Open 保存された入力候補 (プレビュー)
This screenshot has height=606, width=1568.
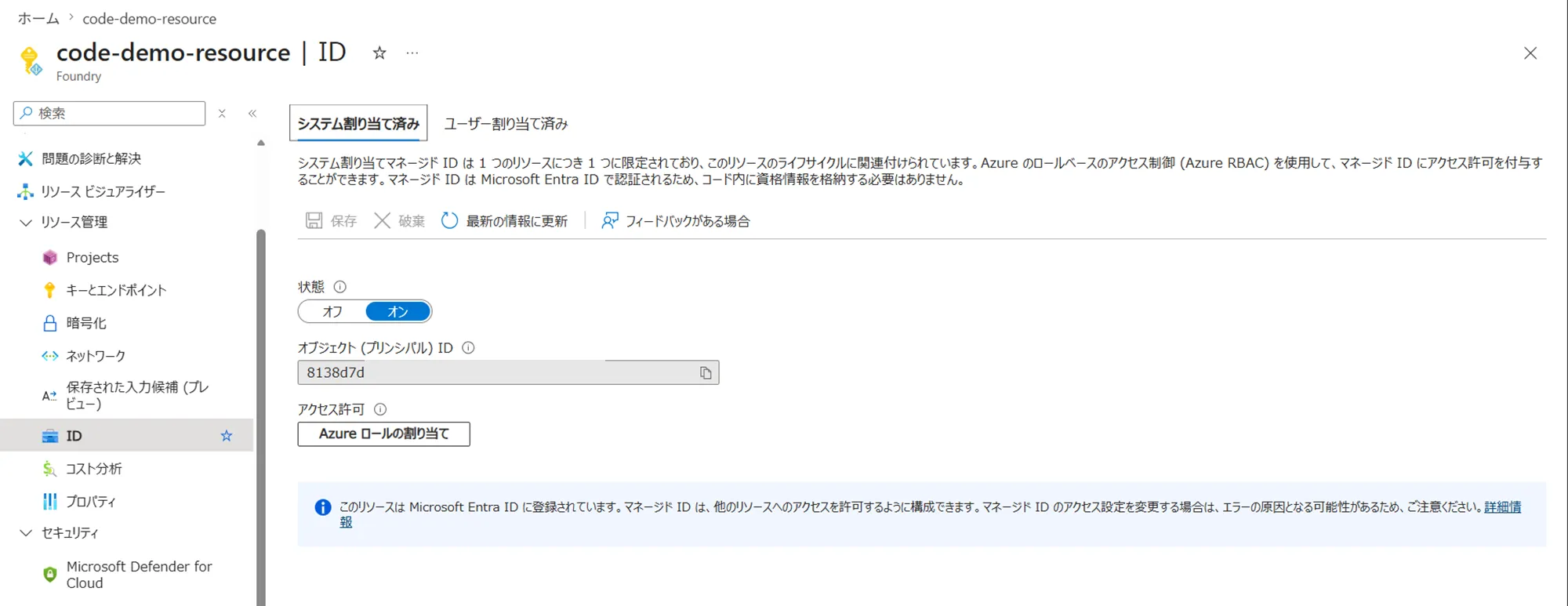click(x=137, y=395)
